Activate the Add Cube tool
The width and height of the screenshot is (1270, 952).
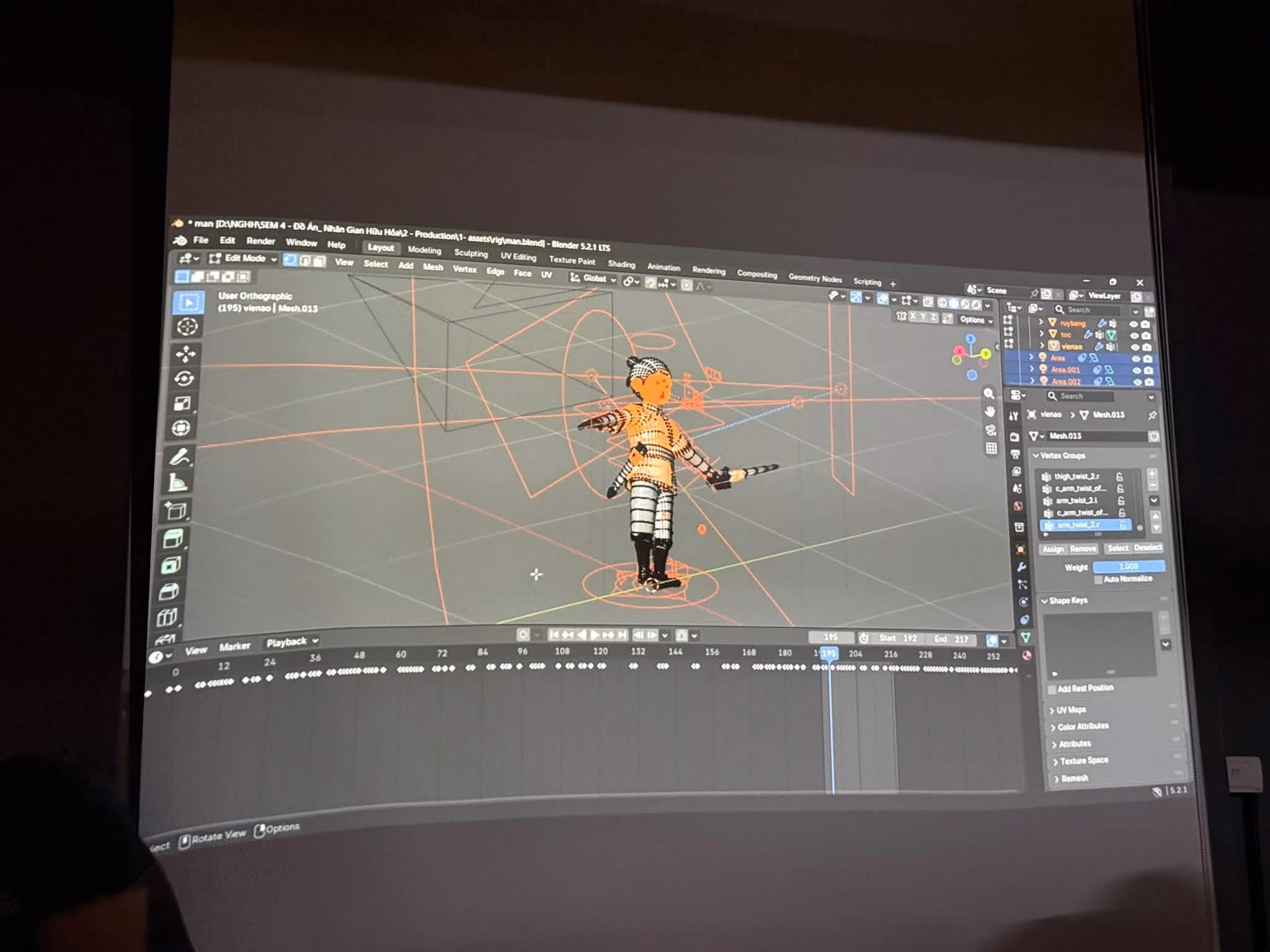pyautogui.click(x=175, y=511)
